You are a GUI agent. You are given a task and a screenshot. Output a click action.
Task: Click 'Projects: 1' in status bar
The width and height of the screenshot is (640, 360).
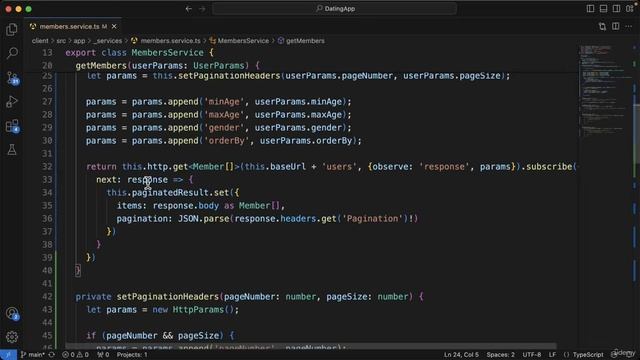pos(132,355)
